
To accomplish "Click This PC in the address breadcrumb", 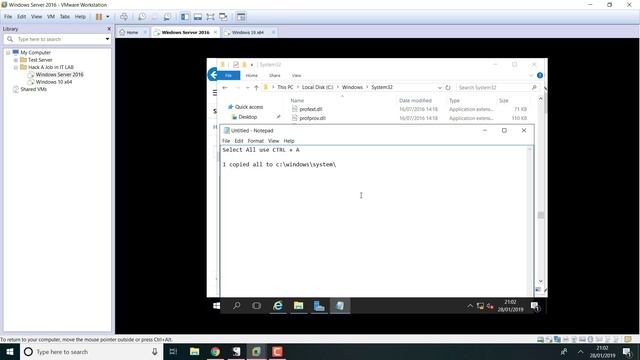I will (x=285, y=87).
